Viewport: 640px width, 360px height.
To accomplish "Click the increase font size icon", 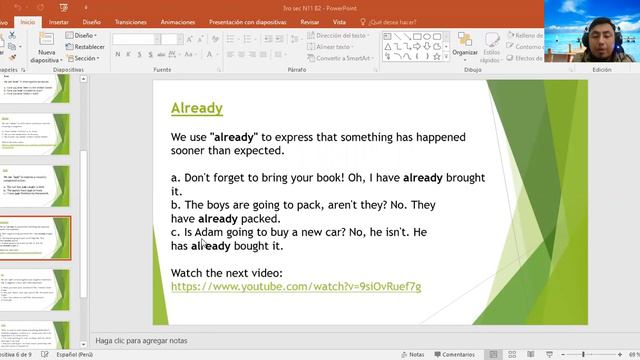I will click(189, 39).
